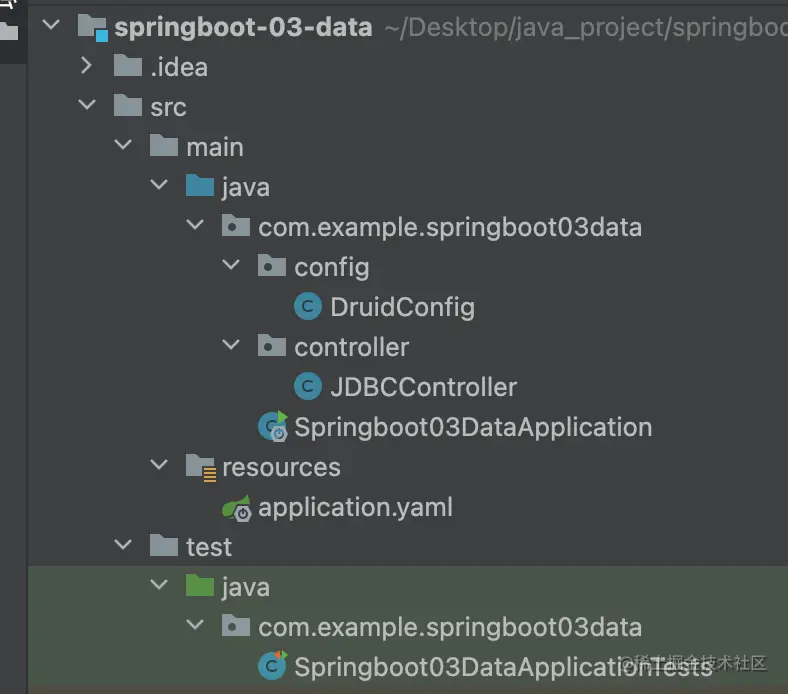Click the test package folder icon
This screenshot has height=694, width=788.
pos(236,626)
